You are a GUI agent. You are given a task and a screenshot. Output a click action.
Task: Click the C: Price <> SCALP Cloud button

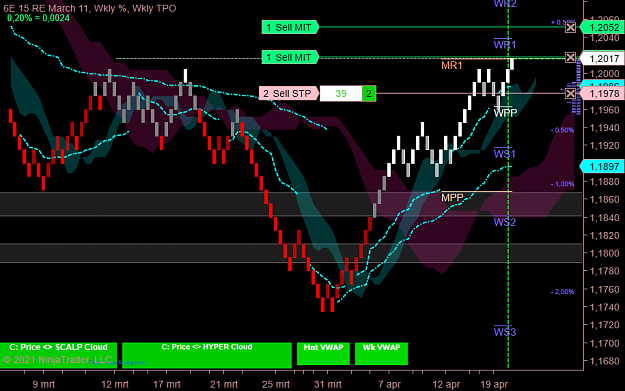[x=58, y=354]
